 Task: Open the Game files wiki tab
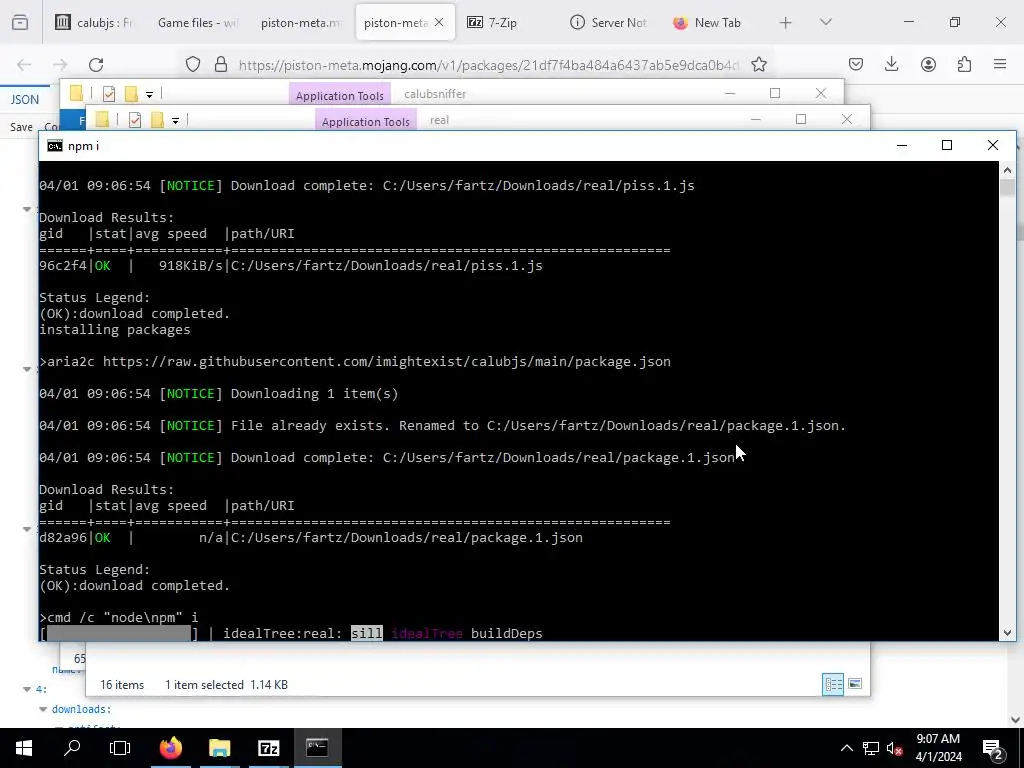click(x=197, y=22)
